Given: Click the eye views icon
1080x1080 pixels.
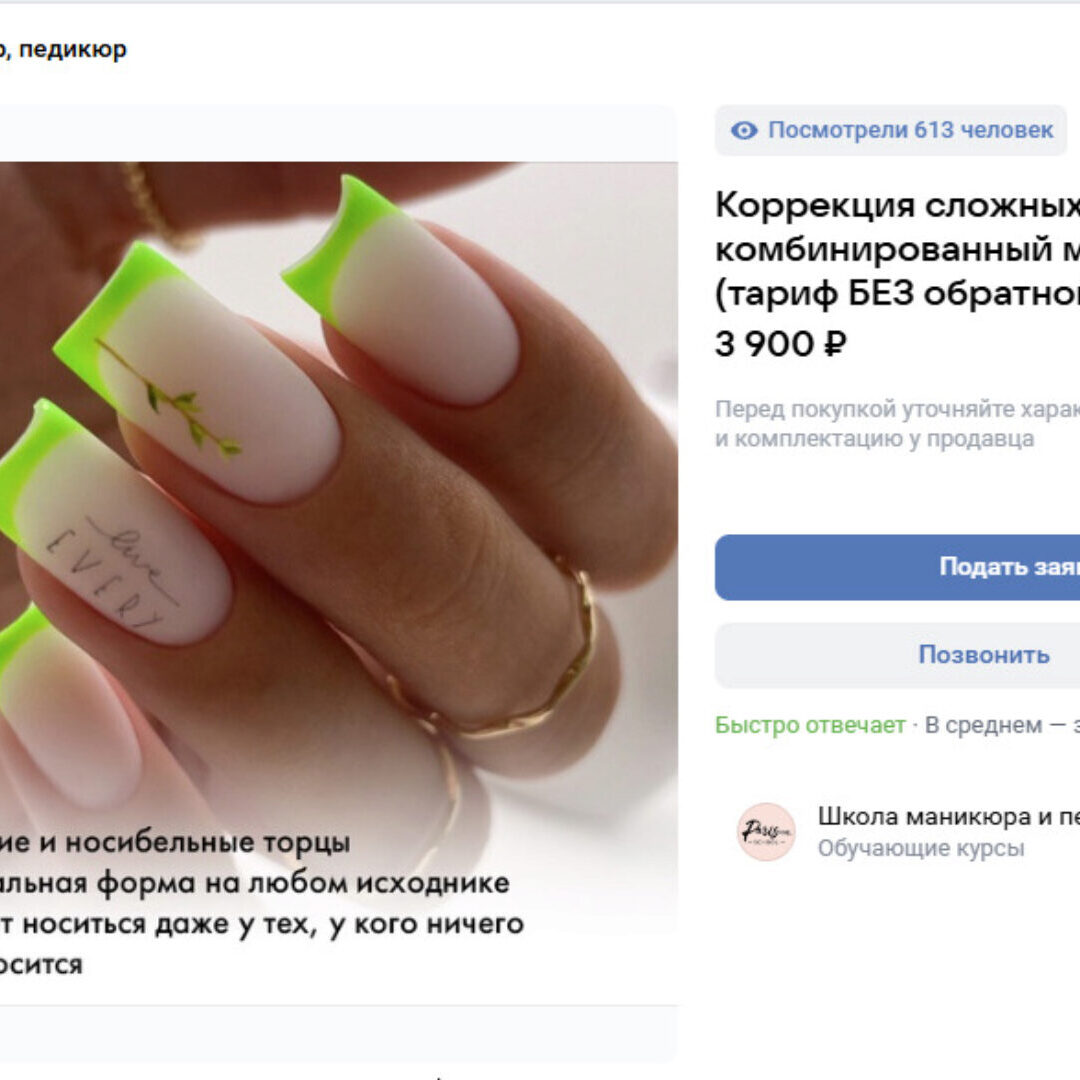Looking at the screenshot, I should pyautogui.click(x=744, y=130).
